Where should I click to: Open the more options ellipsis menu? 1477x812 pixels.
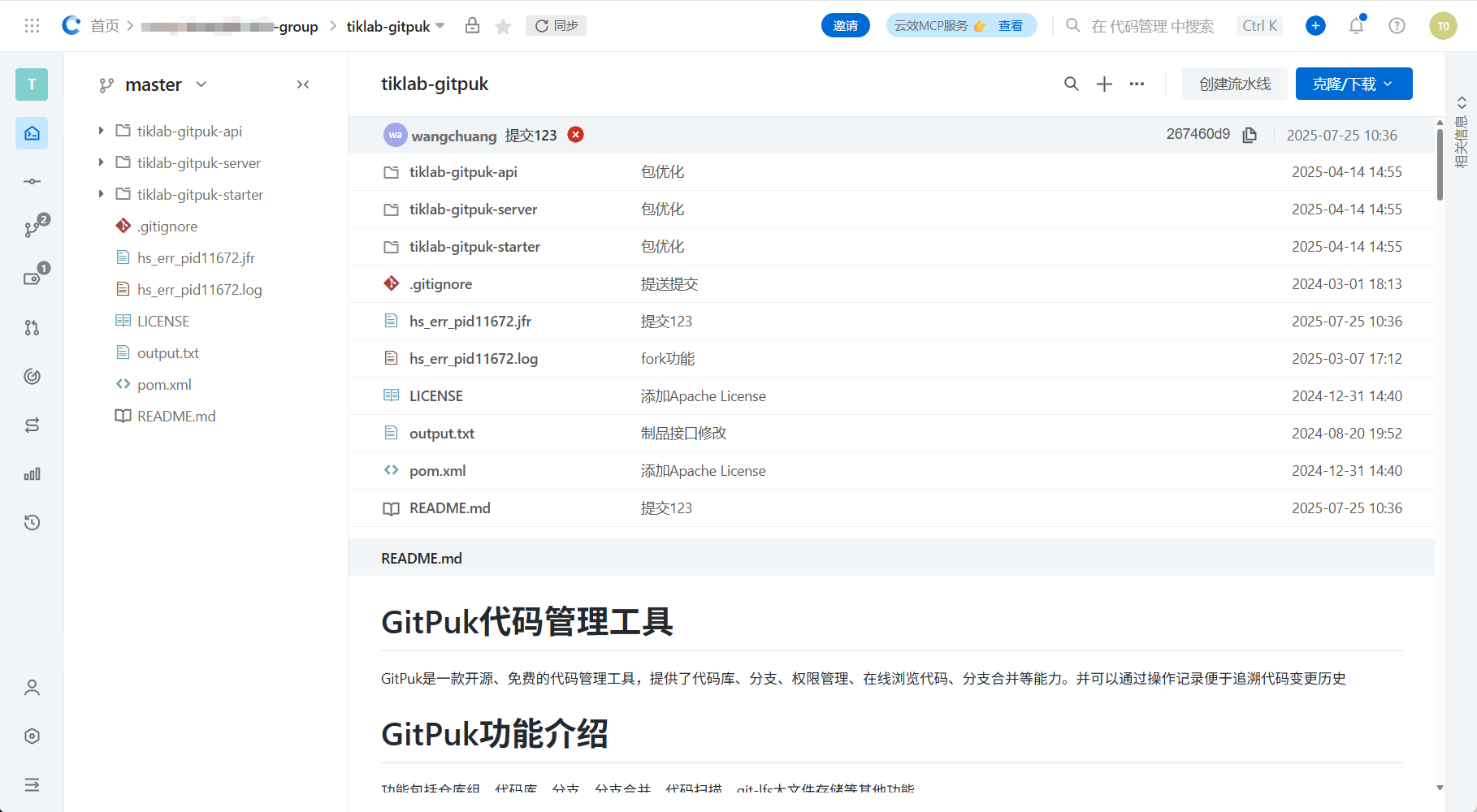point(1137,84)
